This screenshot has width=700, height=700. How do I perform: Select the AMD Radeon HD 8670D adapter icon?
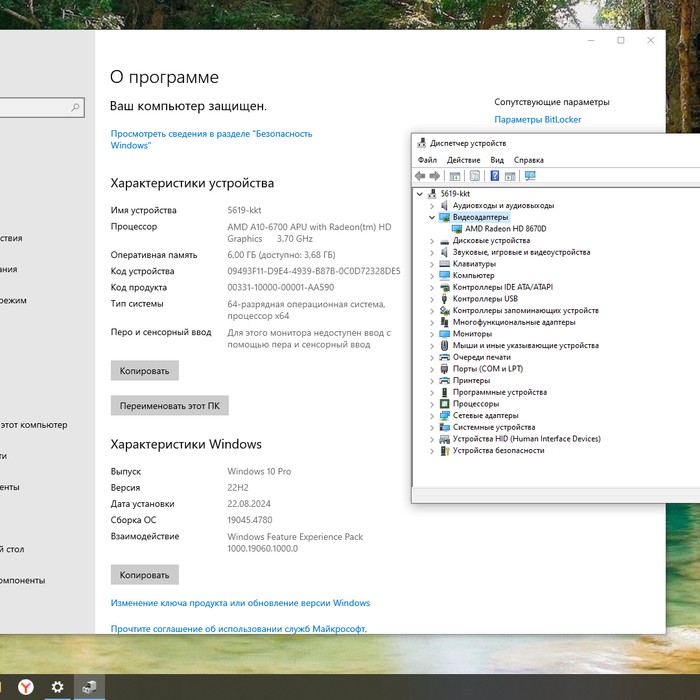[x=457, y=229]
